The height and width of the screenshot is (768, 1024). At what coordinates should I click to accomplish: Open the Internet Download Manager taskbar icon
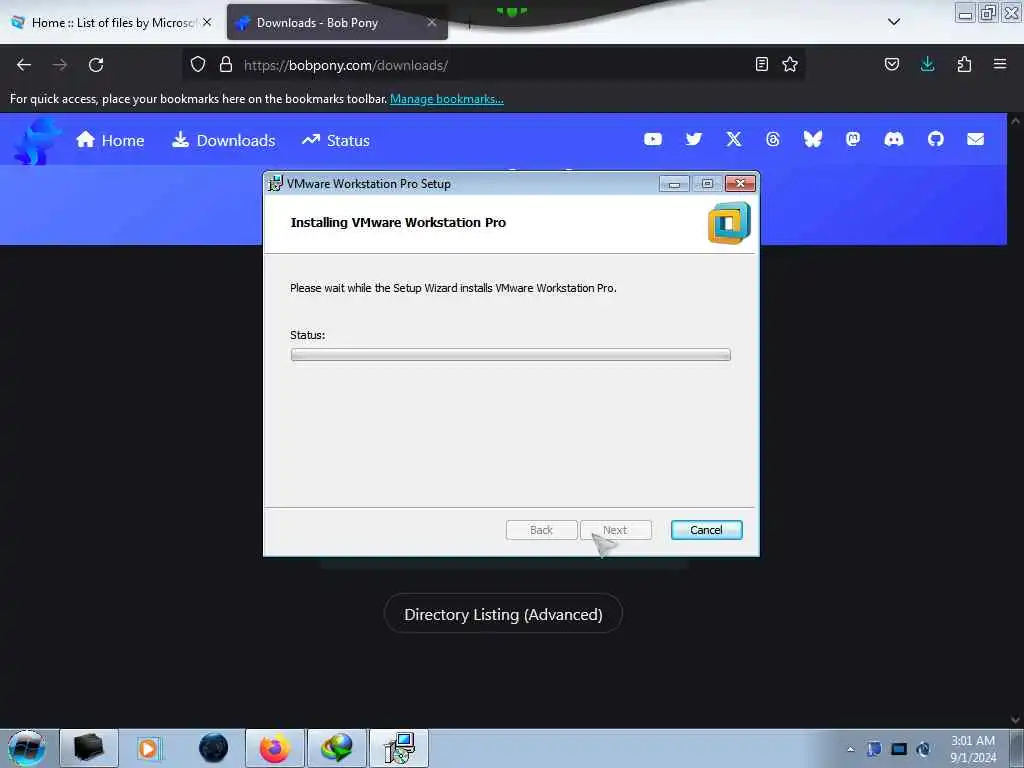pyautogui.click(x=337, y=748)
